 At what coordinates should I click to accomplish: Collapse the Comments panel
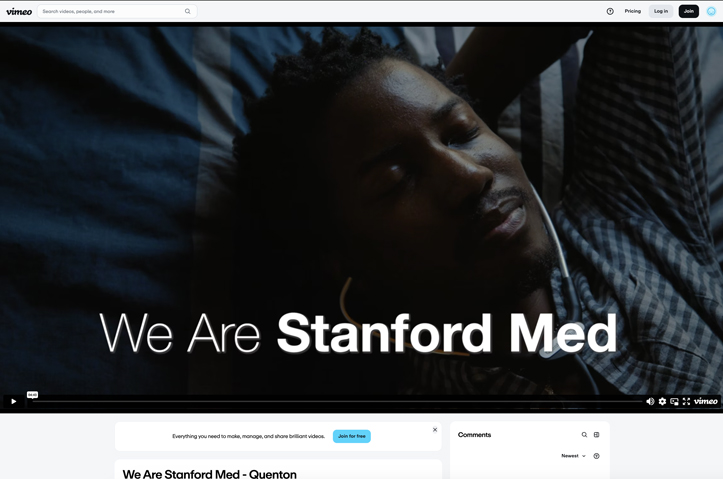pyautogui.click(x=596, y=435)
